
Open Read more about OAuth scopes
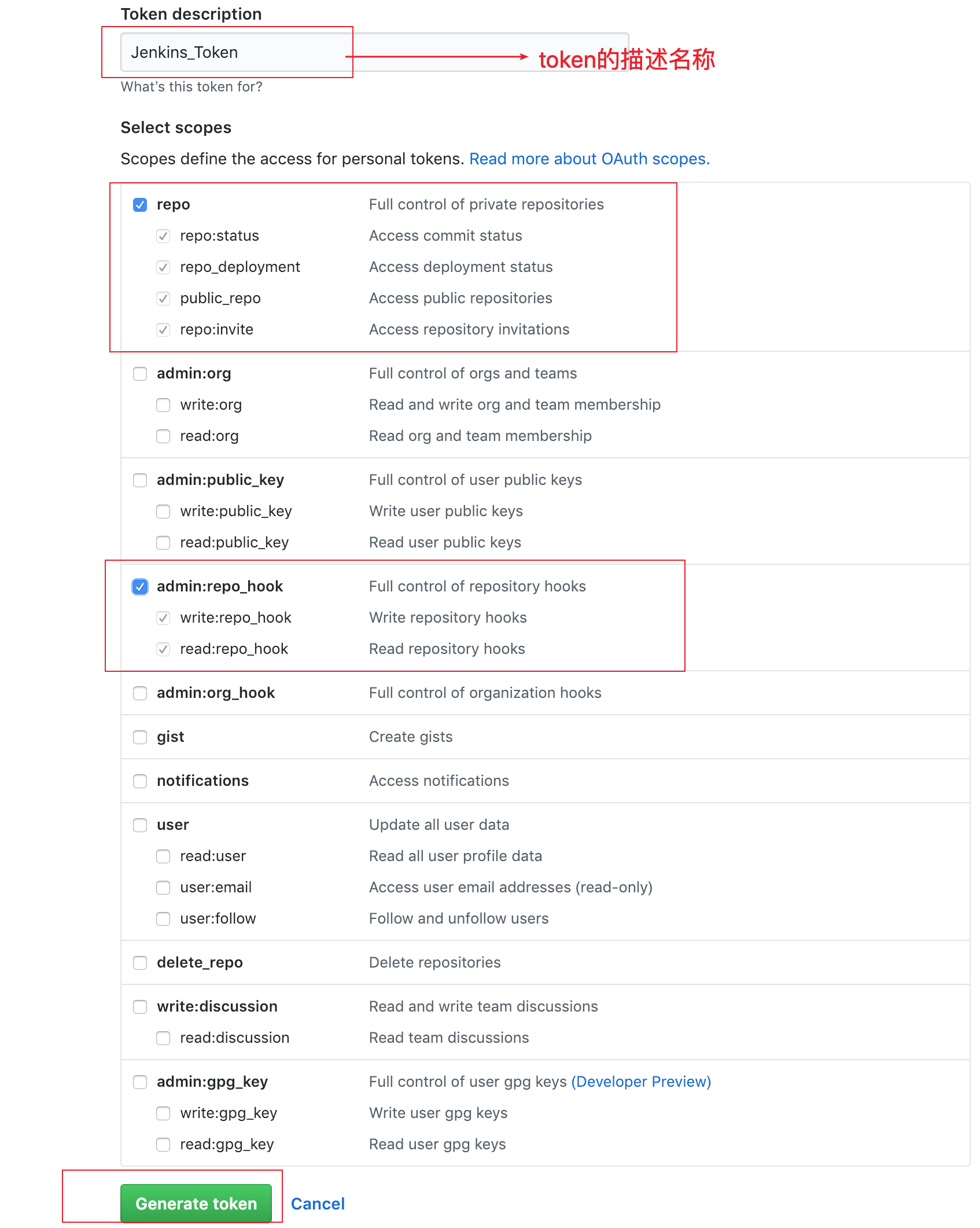click(x=590, y=159)
